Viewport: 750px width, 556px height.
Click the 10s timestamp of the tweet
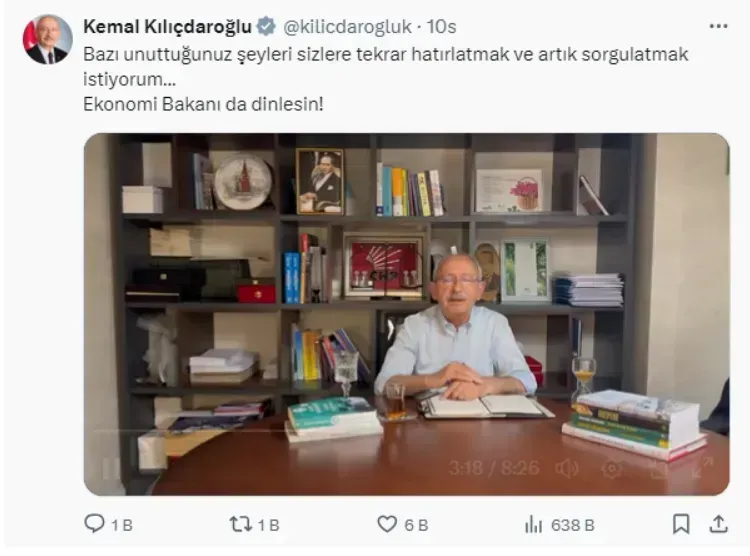click(441, 27)
